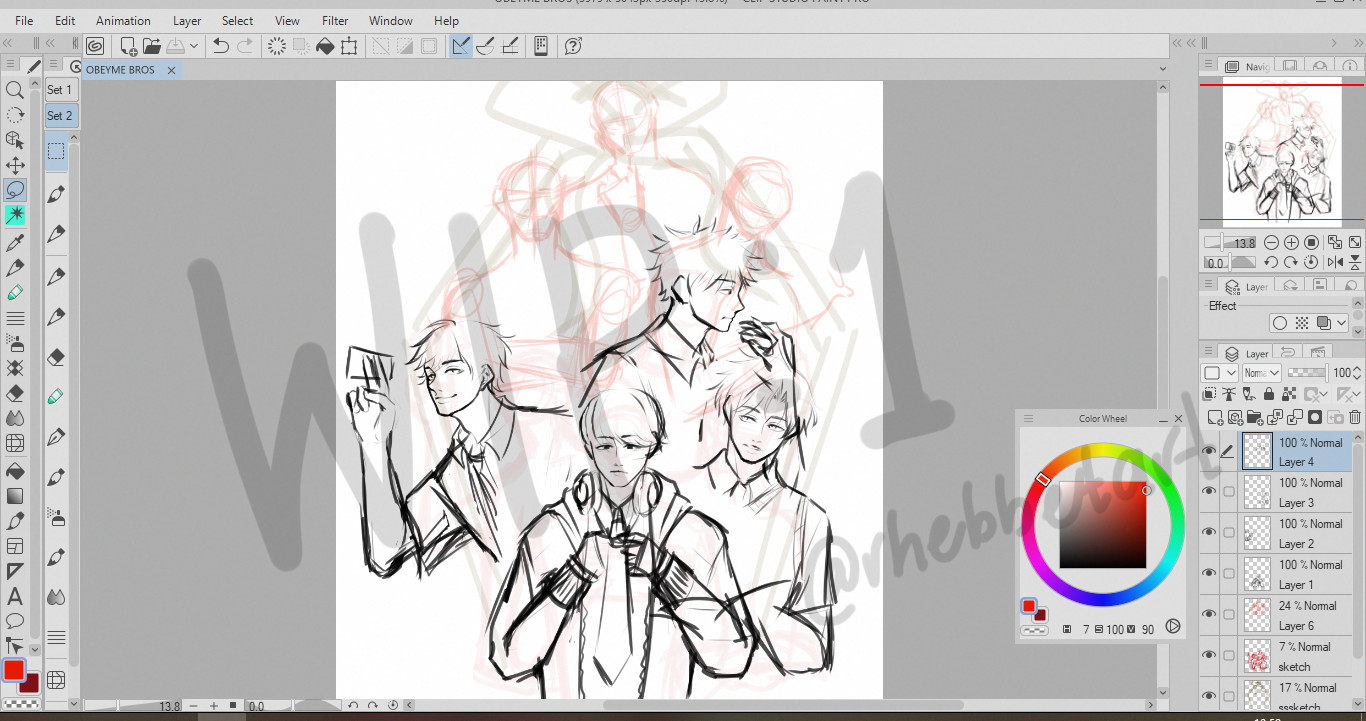Image resolution: width=1366 pixels, height=721 pixels.
Task: Open the Filter menu
Action: tap(335, 20)
